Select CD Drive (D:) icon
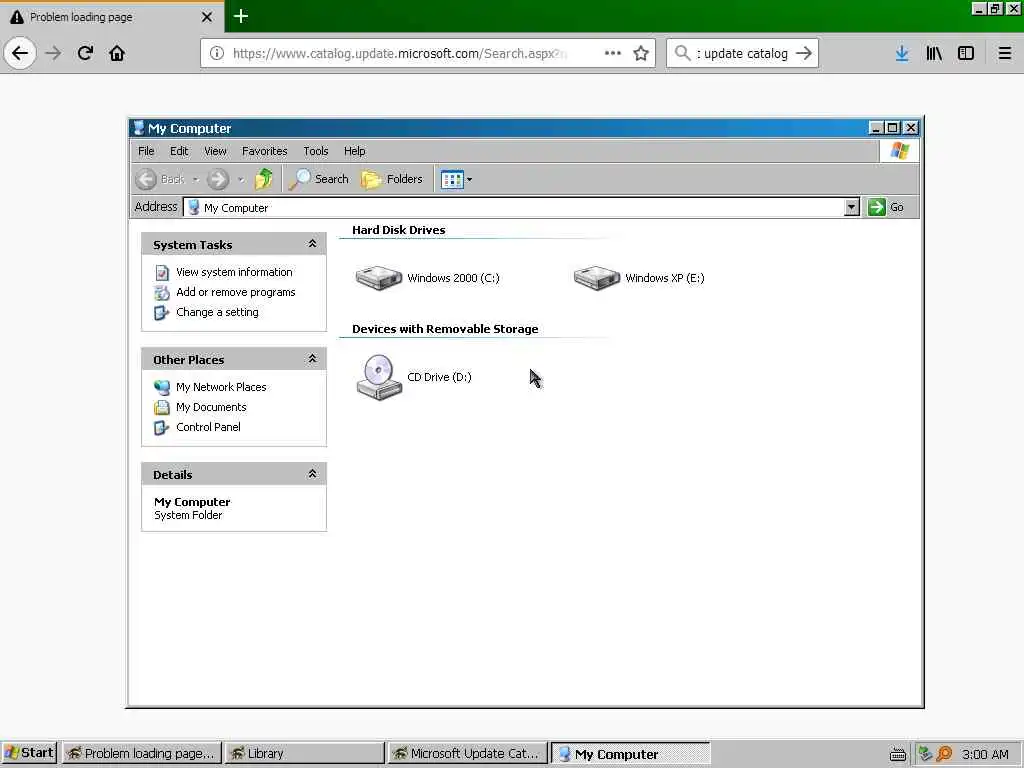The height and width of the screenshot is (768, 1024). [x=379, y=377]
